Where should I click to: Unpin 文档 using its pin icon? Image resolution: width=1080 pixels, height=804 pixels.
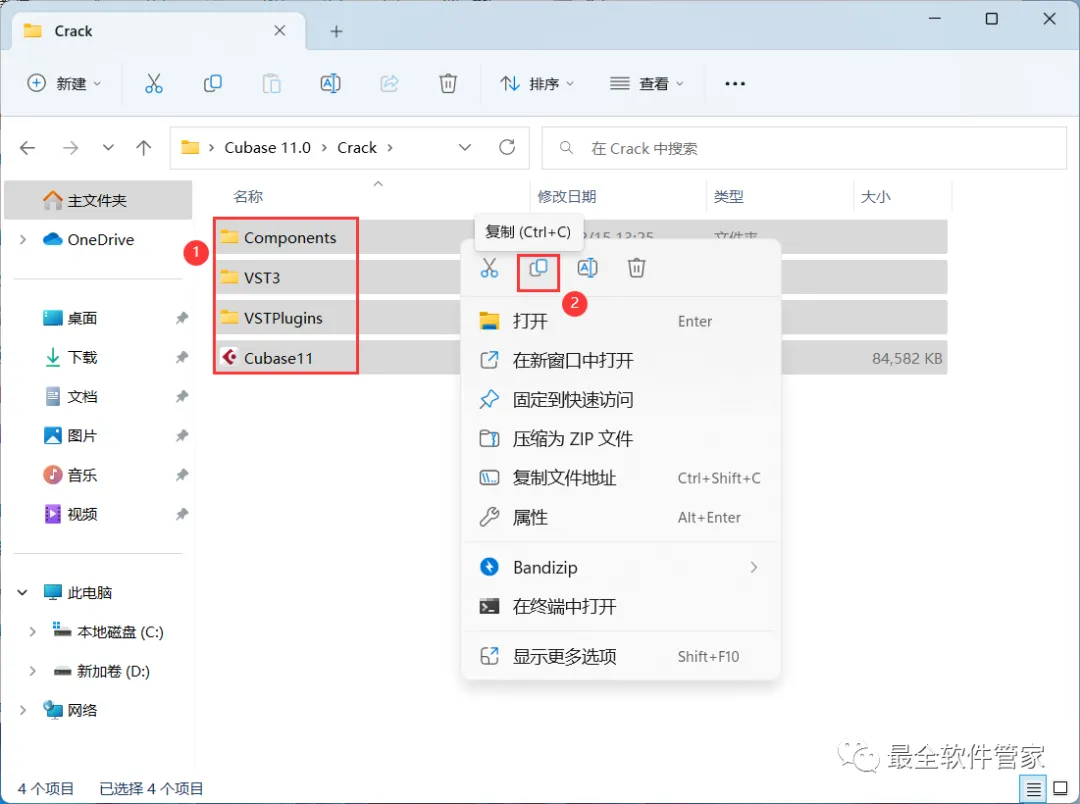tap(182, 397)
